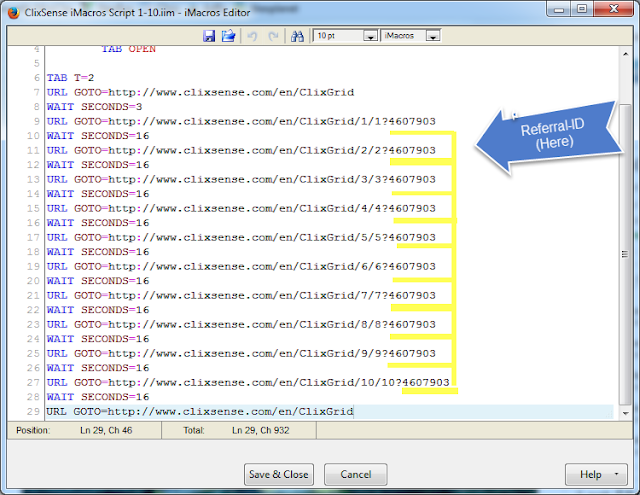Click WAIT SECONDS=16 on line 10

[98, 135]
